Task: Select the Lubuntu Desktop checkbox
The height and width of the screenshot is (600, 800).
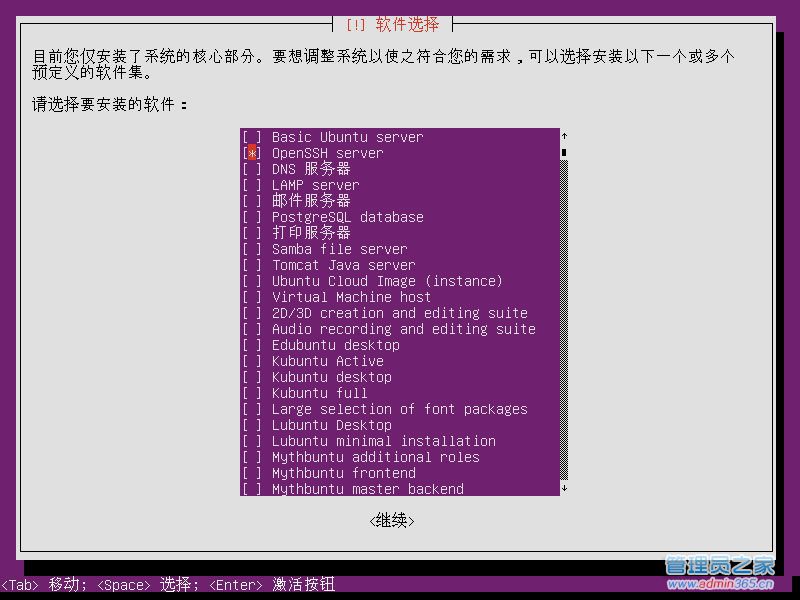Action: pyautogui.click(x=252, y=425)
